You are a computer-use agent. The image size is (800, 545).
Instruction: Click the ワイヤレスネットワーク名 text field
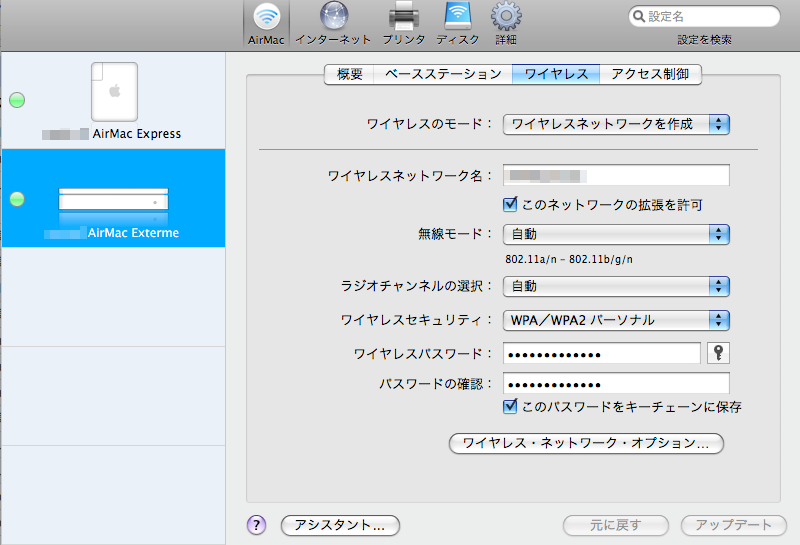(x=616, y=176)
